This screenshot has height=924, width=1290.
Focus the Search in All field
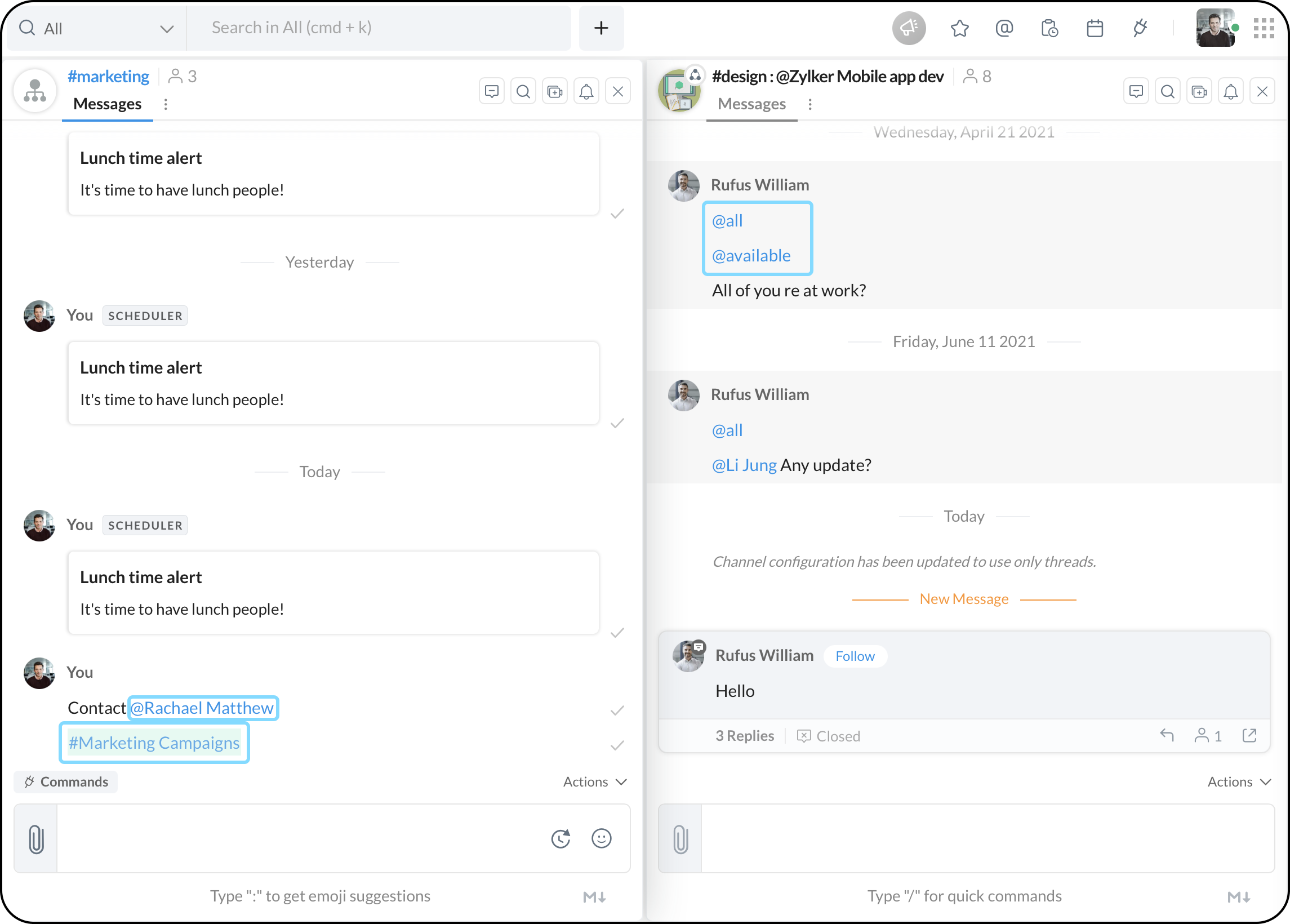(378, 28)
